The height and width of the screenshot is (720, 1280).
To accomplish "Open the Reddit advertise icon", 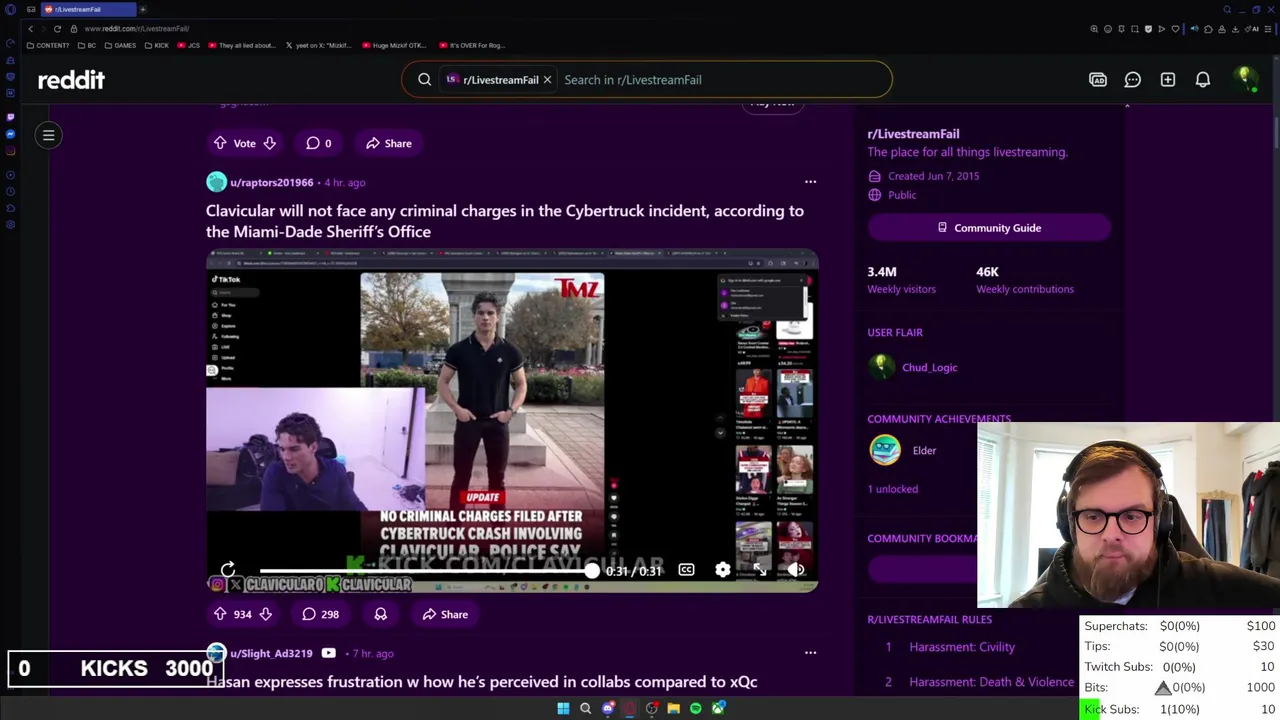I will click(x=1098, y=80).
